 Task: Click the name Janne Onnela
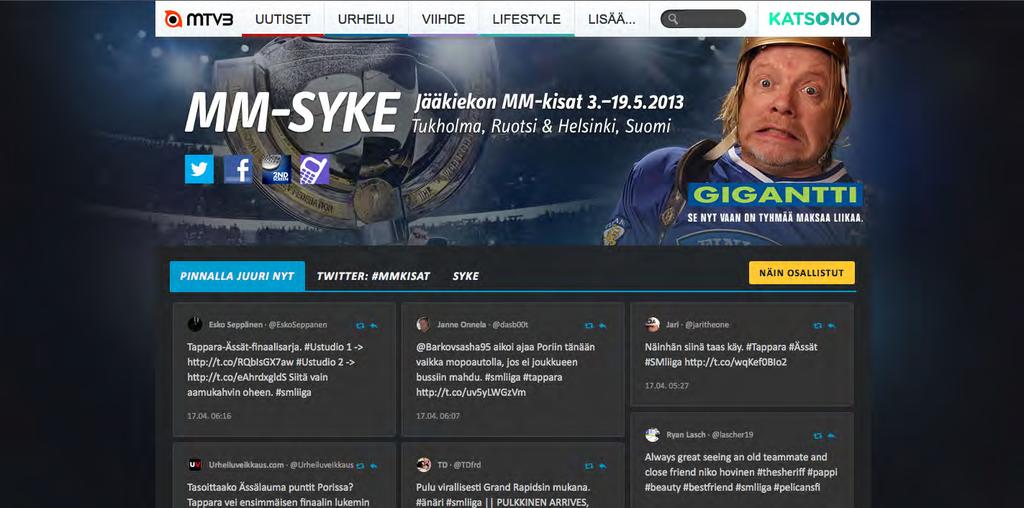[x=461, y=325]
